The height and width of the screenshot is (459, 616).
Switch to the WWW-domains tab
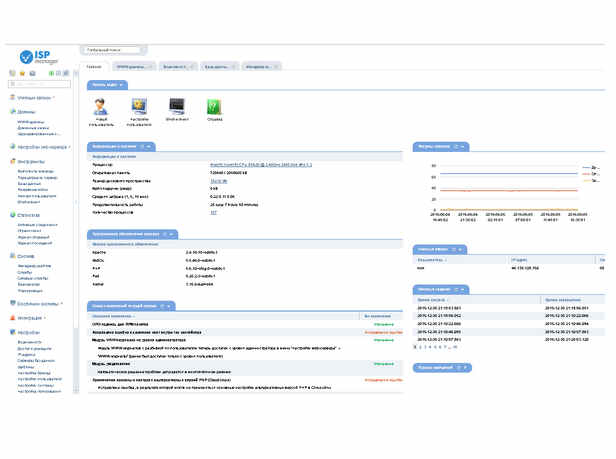tap(131, 66)
